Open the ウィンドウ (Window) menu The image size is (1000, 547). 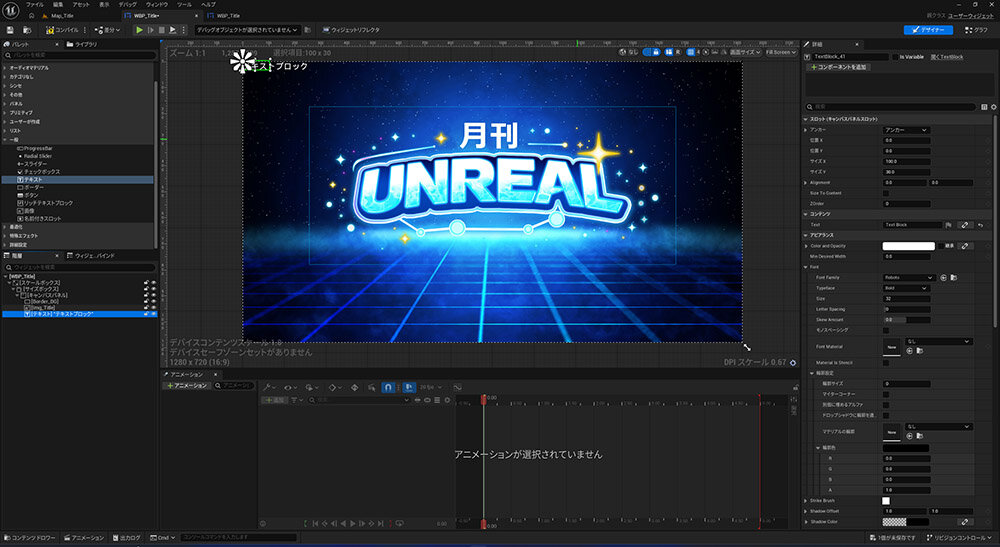157,5
